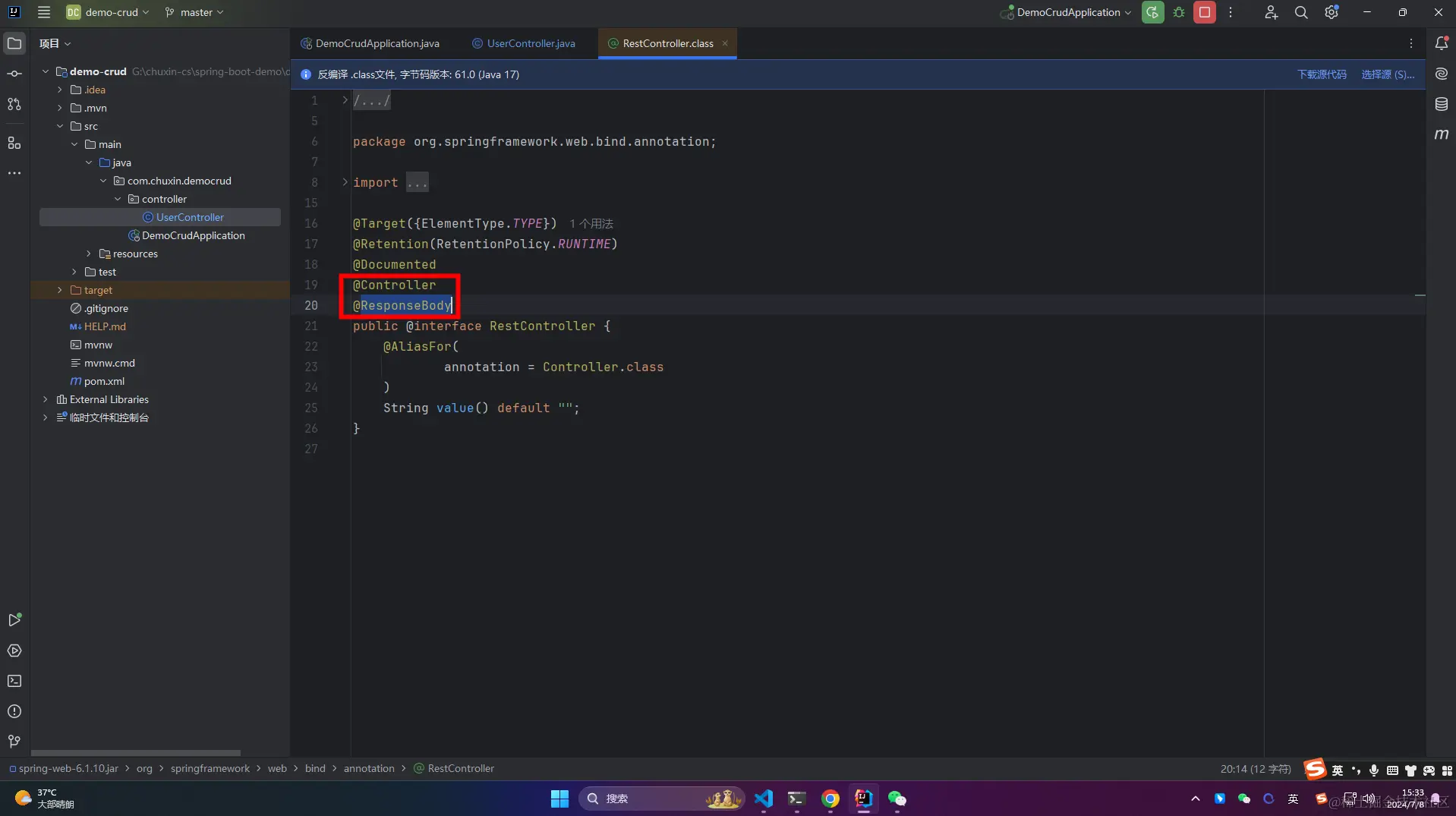Open Search Everywhere magnifier
The width and height of the screenshot is (1456, 816).
(x=1301, y=12)
